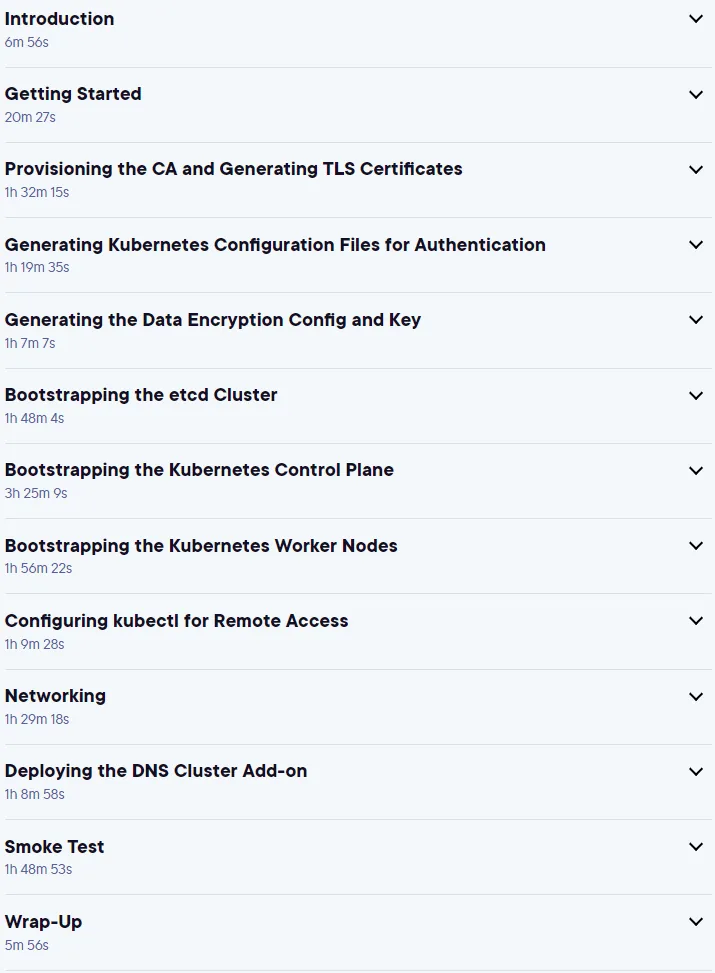Image resolution: width=715 pixels, height=973 pixels.
Task: Expand the Smoke Test chevron
Action: coord(696,846)
